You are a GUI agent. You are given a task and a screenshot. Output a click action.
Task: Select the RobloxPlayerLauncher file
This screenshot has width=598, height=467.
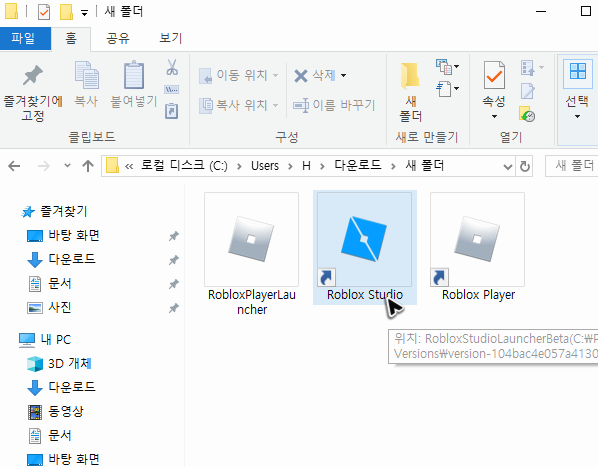click(252, 254)
